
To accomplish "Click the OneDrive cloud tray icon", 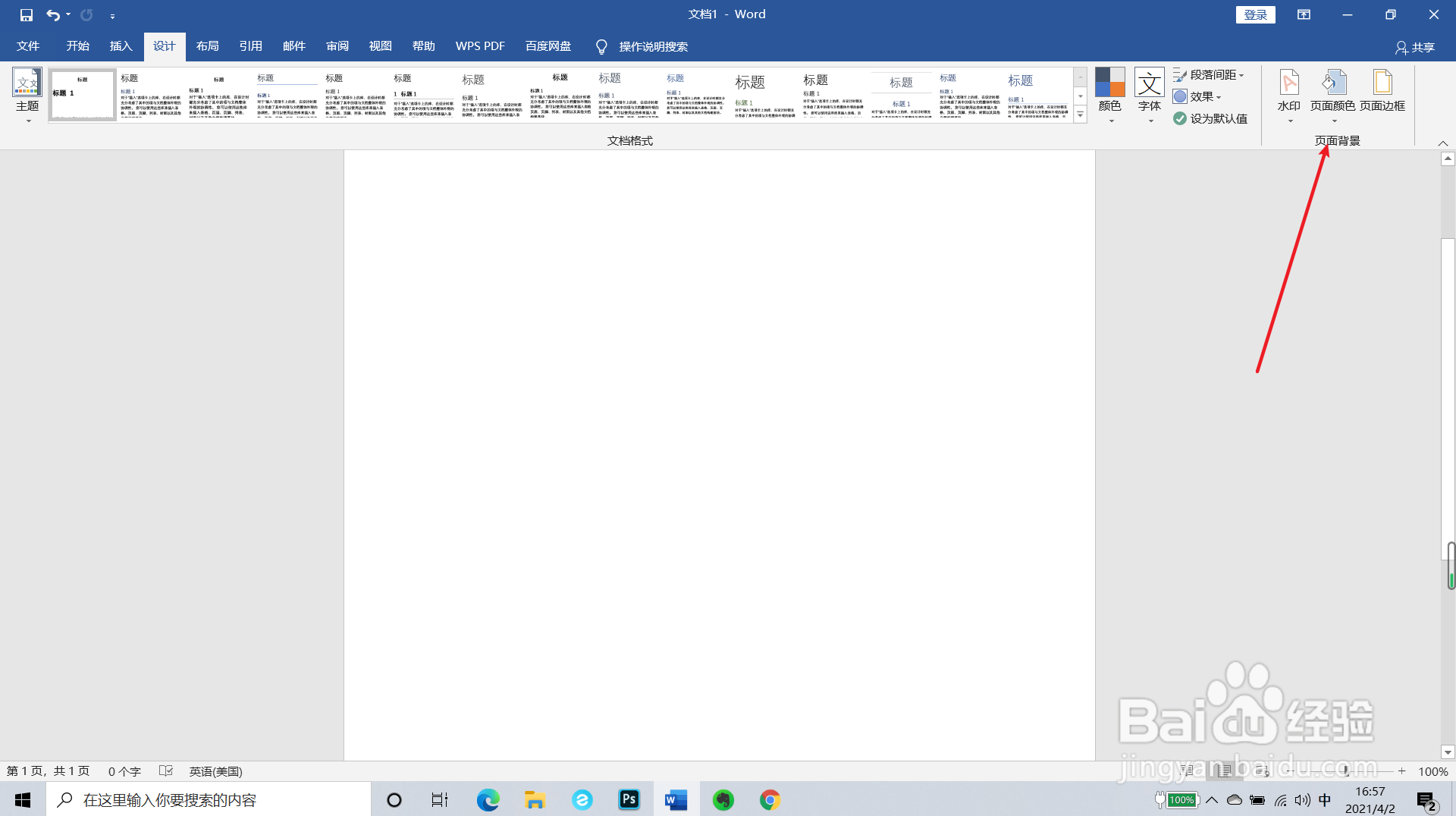I will coord(1235,799).
